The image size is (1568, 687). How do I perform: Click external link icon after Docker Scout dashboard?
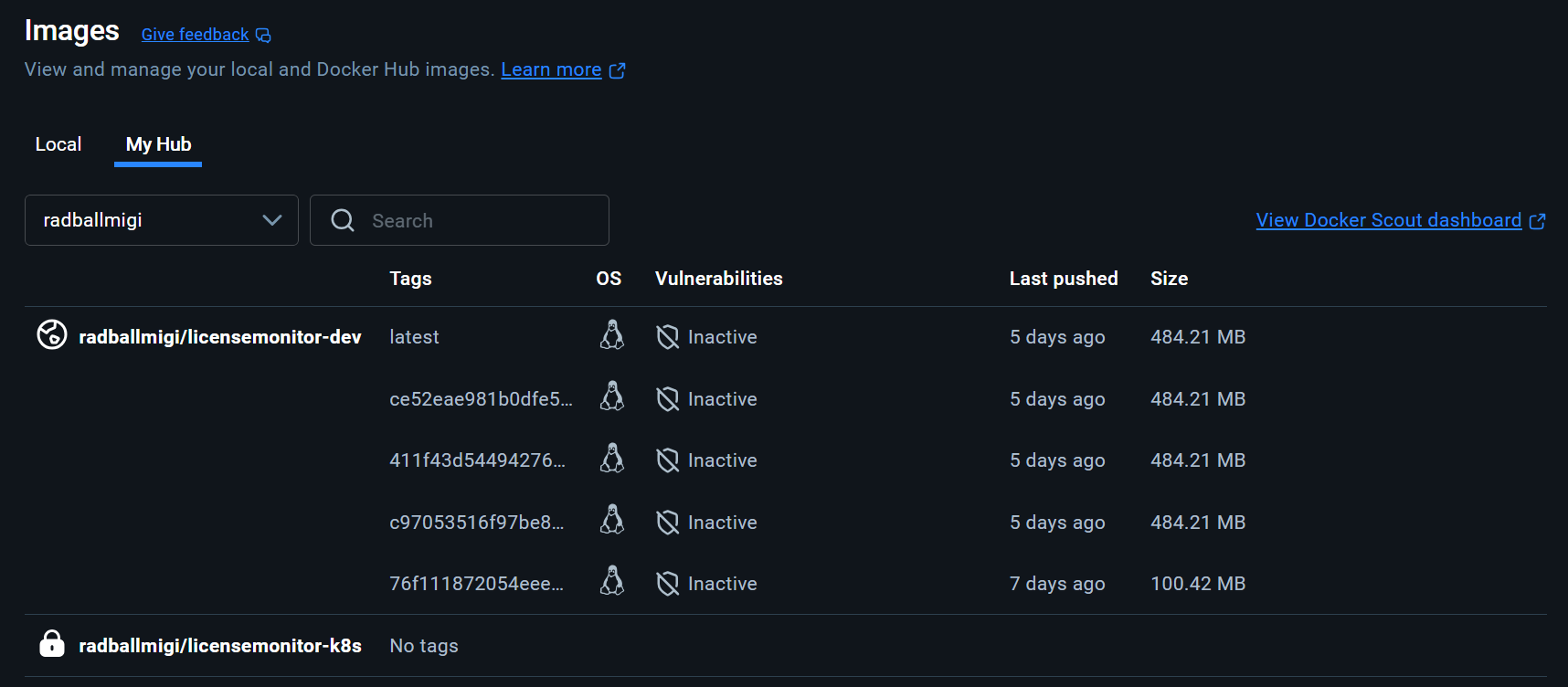click(x=1538, y=221)
